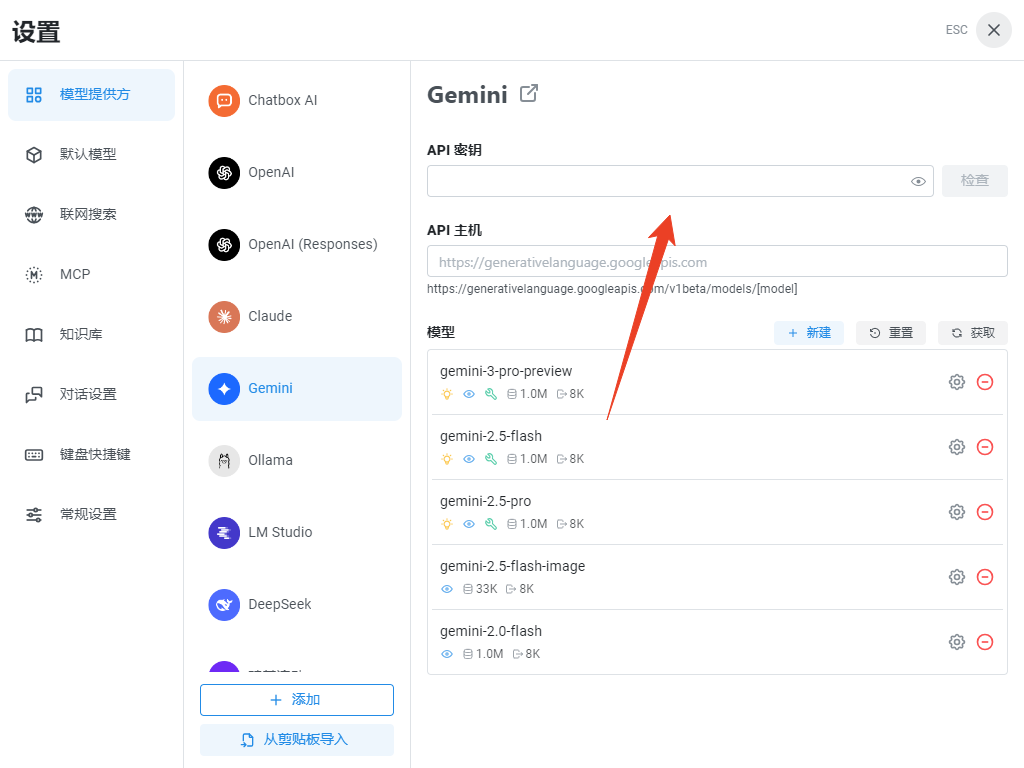Image resolution: width=1024 pixels, height=768 pixels.
Task: Open settings gear for gemini-2.0-flash
Action: (957, 642)
